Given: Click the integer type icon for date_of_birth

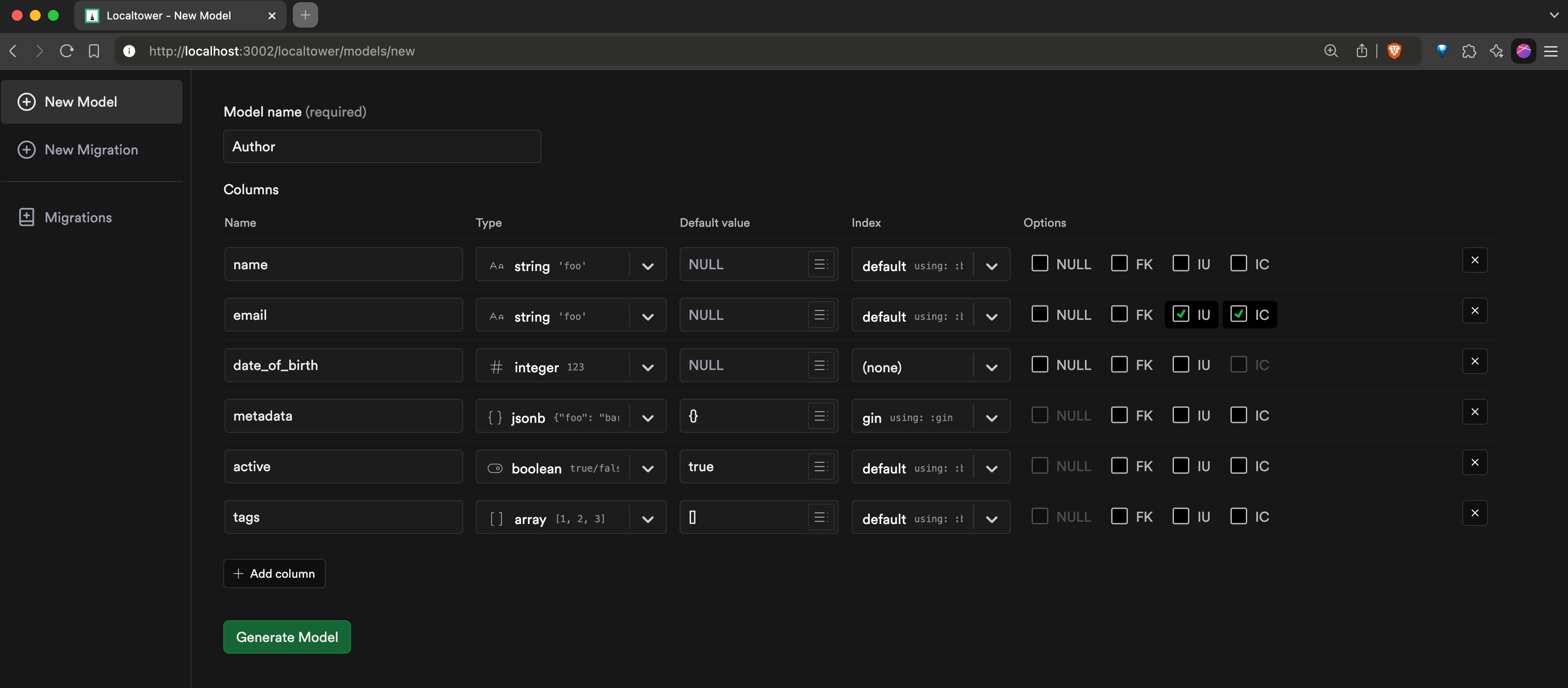Looking at the screenshot, I should click(494, 365).
